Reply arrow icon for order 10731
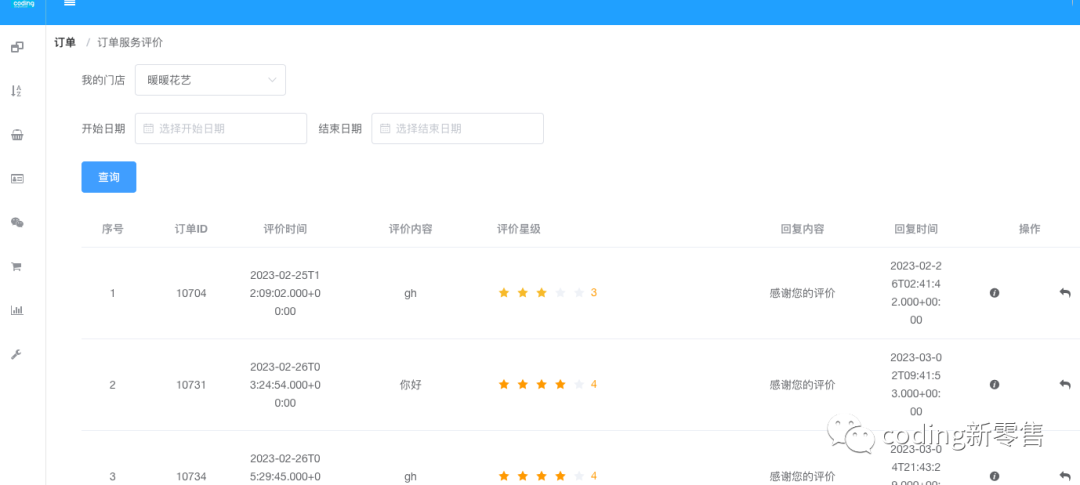The width and height of the screenshot is (1080, 485). click(x=1065, y=384)
